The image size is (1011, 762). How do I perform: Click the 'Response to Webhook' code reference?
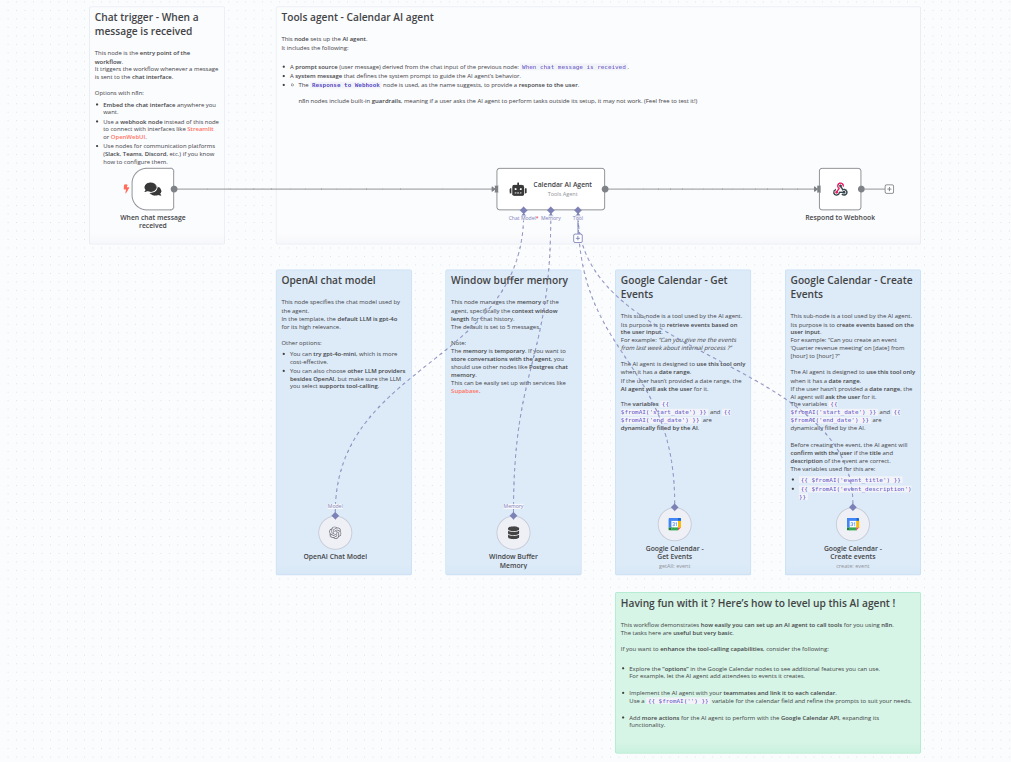click(x=346, y=85)
